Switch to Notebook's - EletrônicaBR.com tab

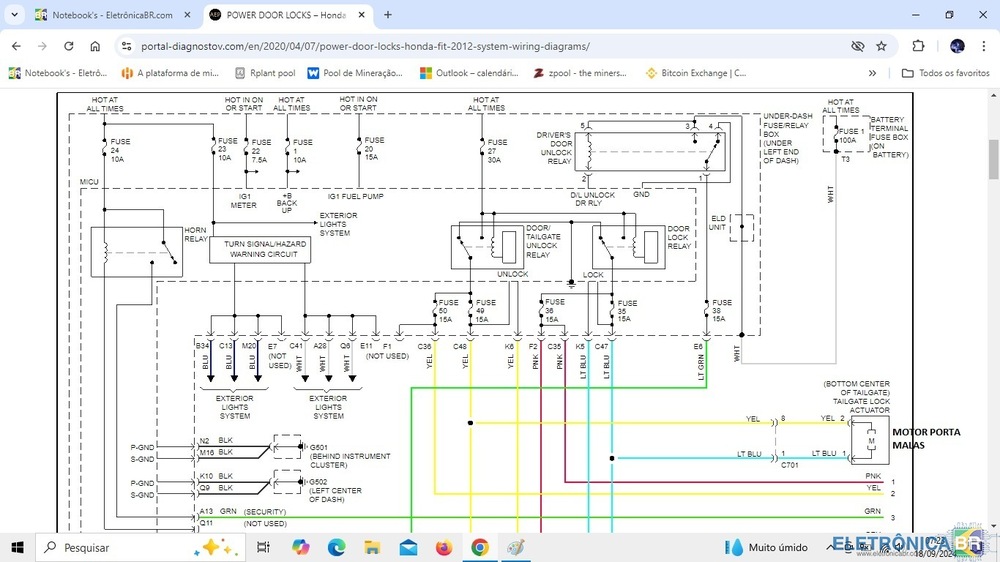click(x=110, y=15)
